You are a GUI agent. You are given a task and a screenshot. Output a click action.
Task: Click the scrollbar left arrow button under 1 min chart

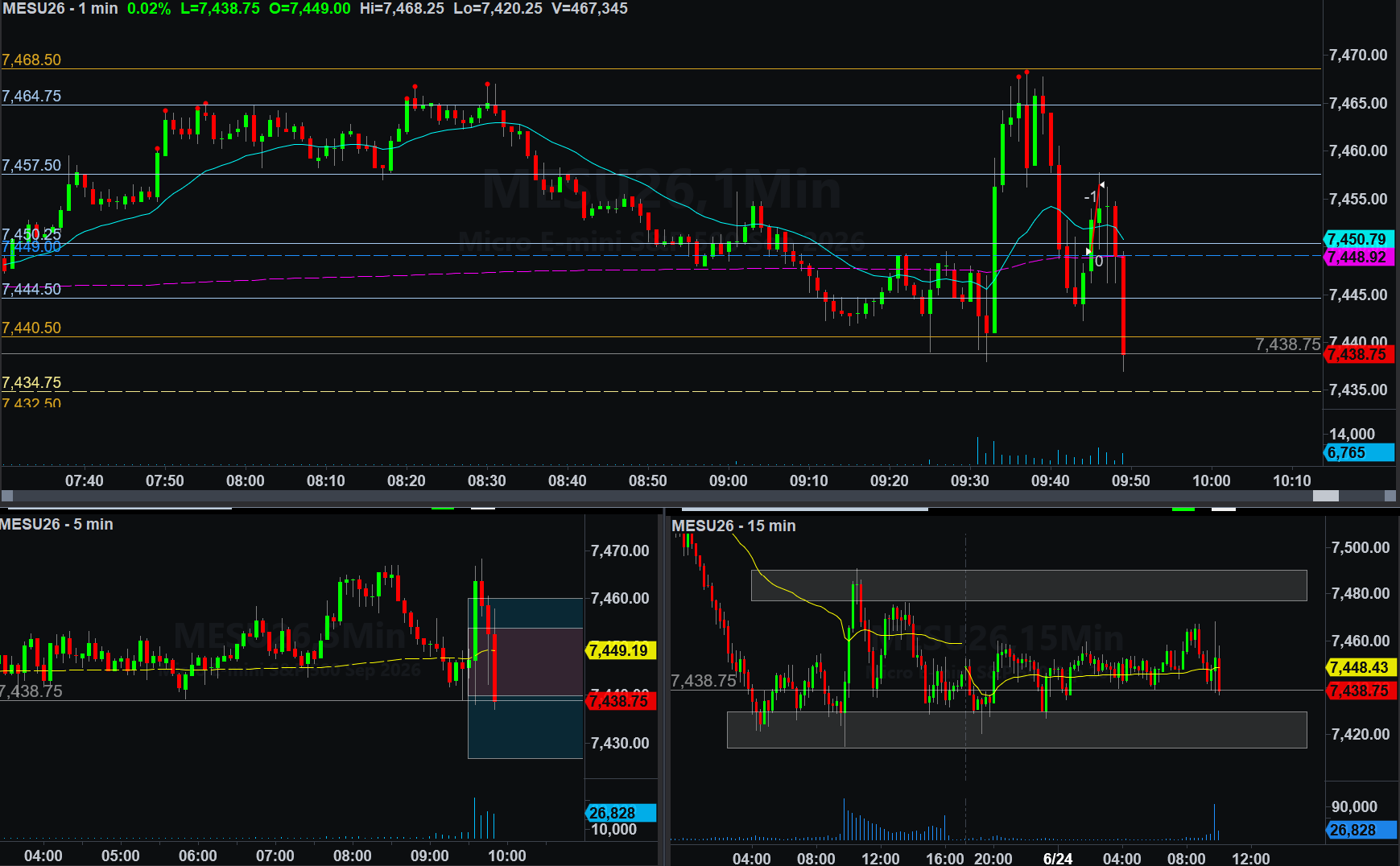7,497
